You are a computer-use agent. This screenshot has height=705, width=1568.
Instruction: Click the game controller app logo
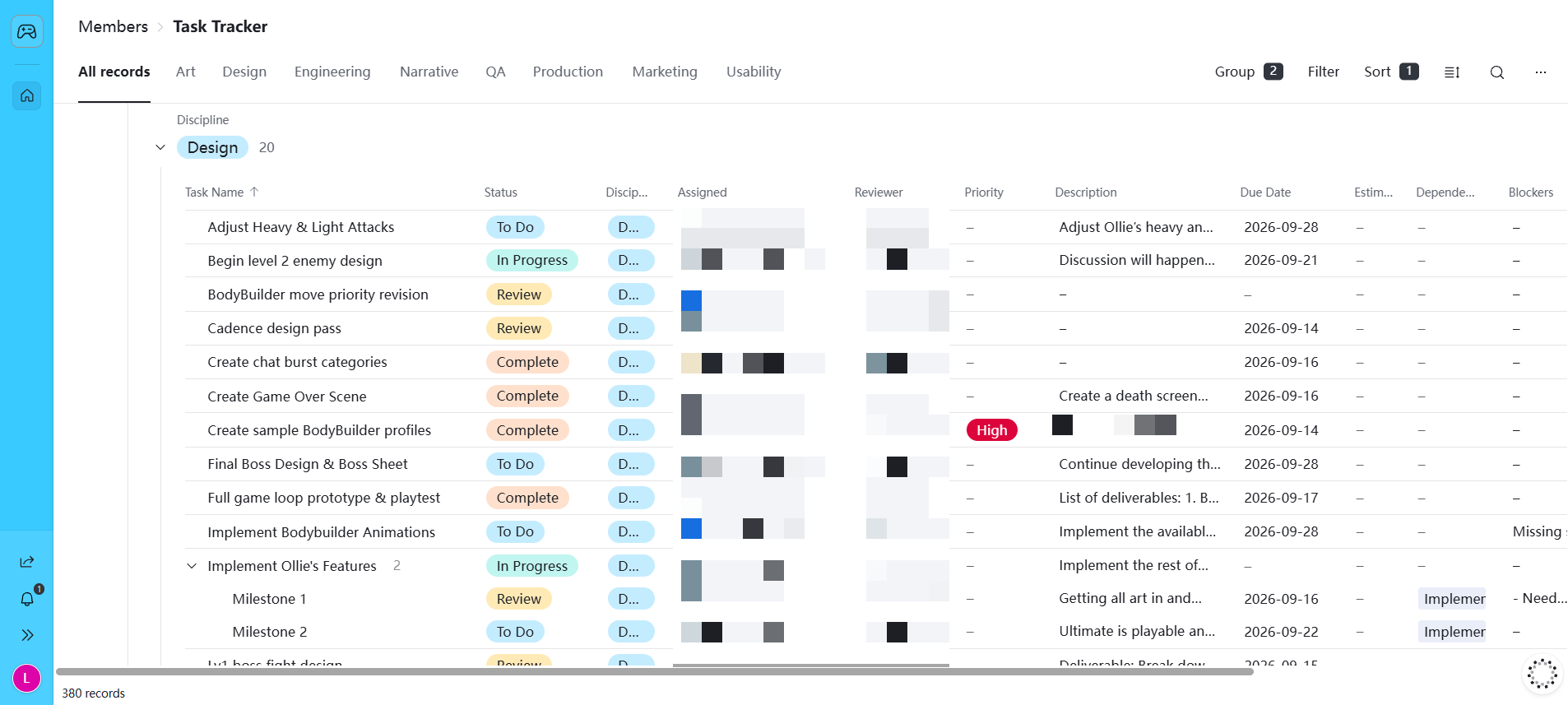coord(27,31)
